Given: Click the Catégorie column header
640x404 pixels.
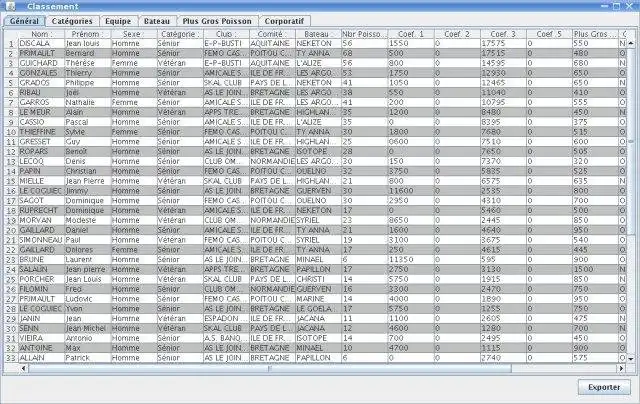Looking at the screenshot, I should [x=180, y=34].
